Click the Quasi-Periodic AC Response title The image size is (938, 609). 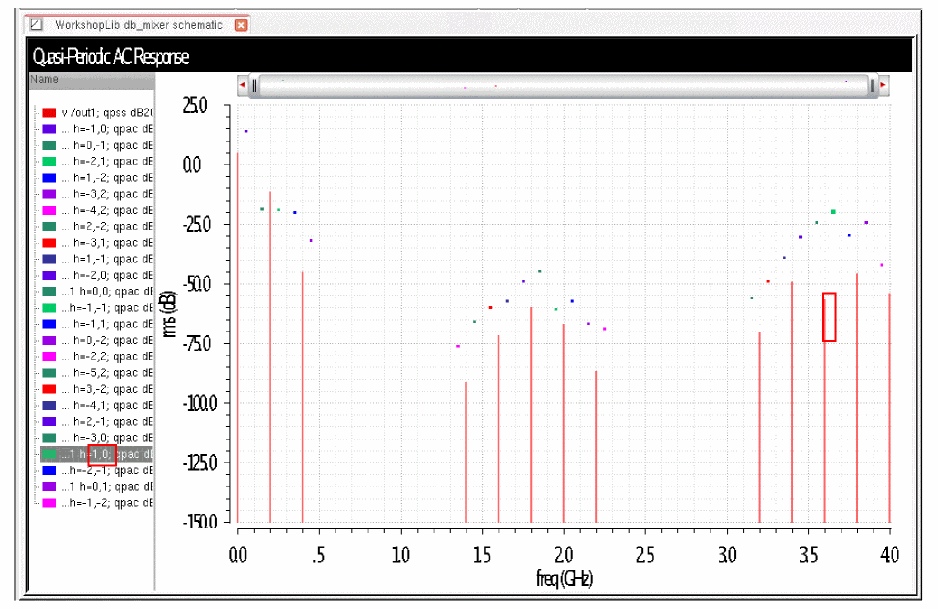[111, 57]
